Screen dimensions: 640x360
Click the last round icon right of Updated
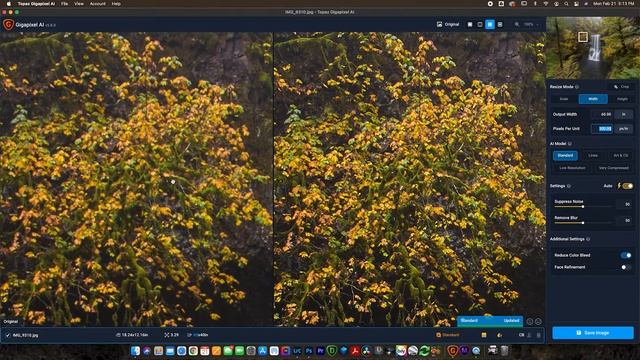click(538, 322)
